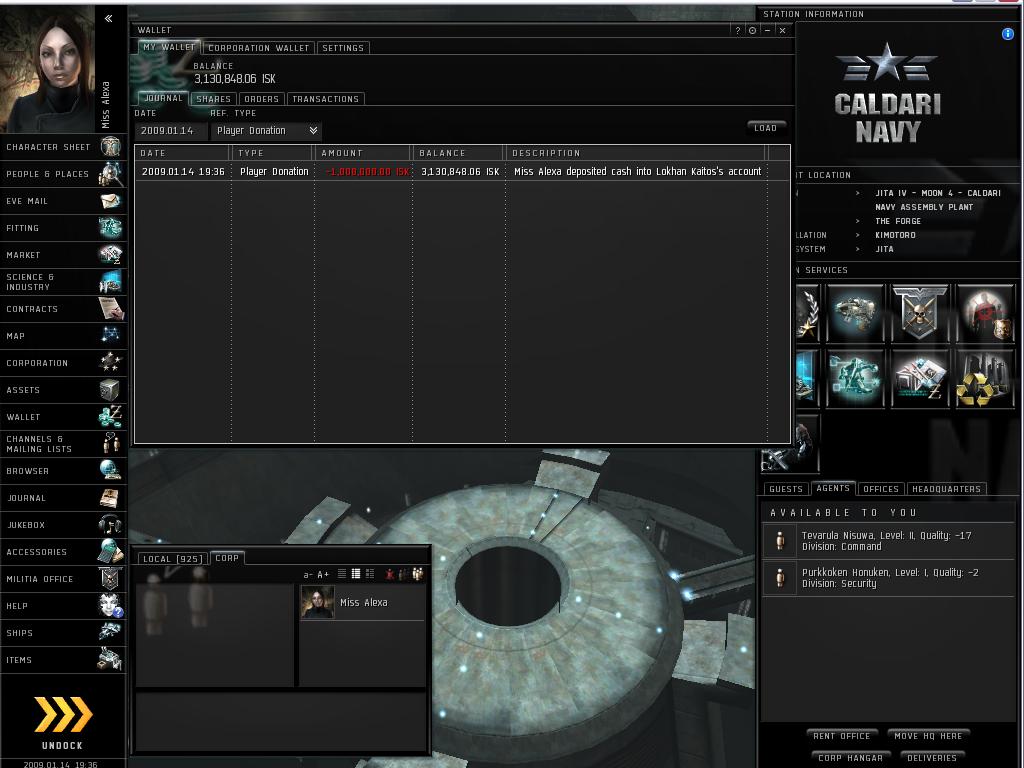This screenshot has width=1024, height=768.
Task: Select Miss Alexa in corp member list
Action: coord(362,602)
